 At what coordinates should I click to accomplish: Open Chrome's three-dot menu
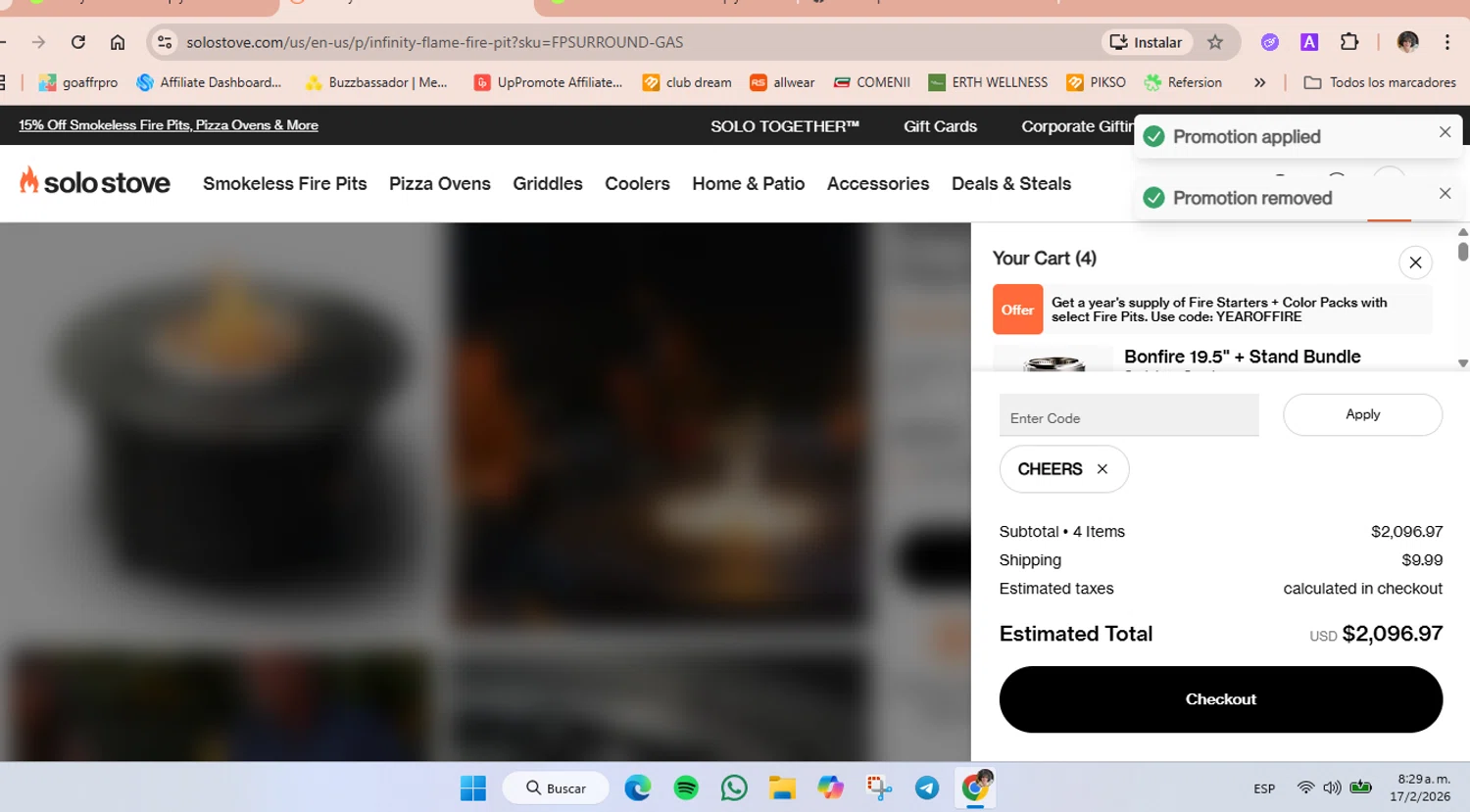(1447, 42)
